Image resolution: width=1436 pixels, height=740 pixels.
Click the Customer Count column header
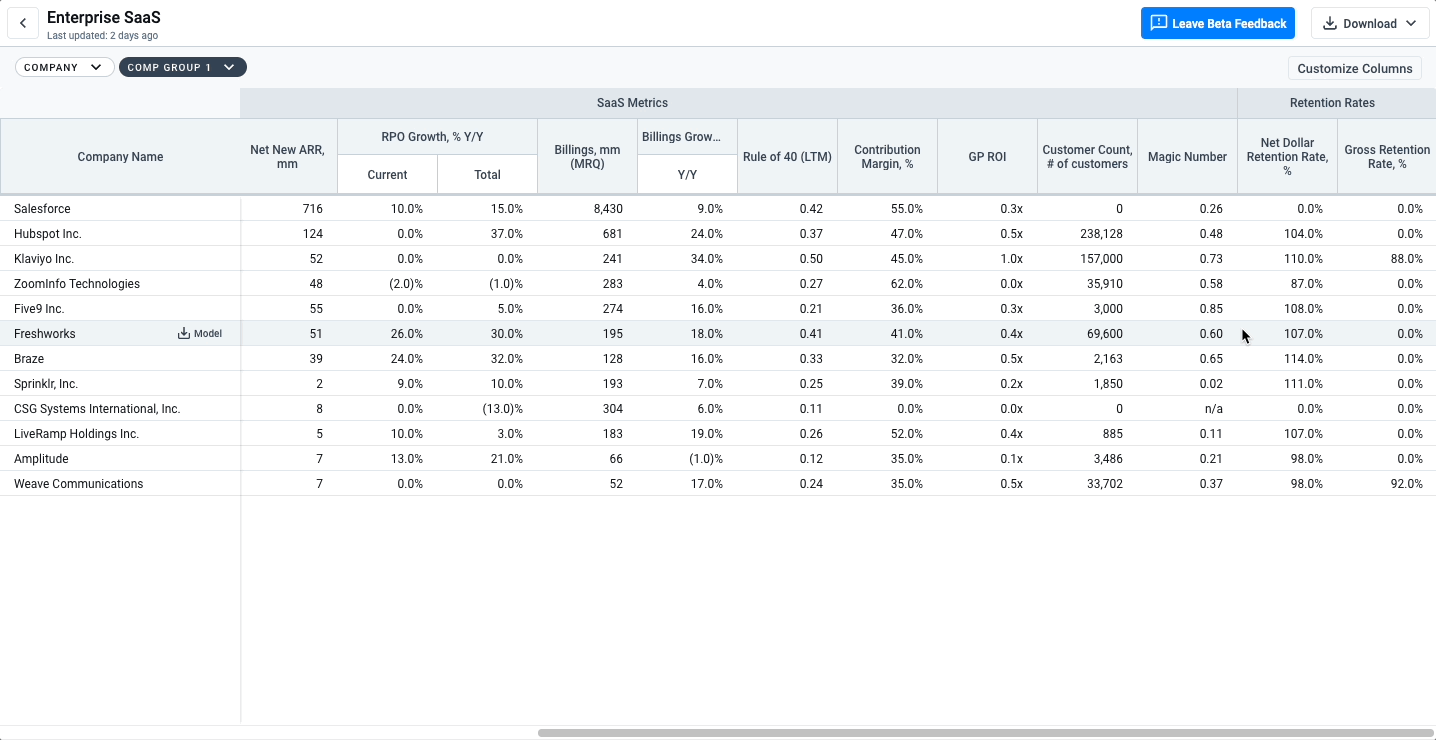tap(1087, 157)
